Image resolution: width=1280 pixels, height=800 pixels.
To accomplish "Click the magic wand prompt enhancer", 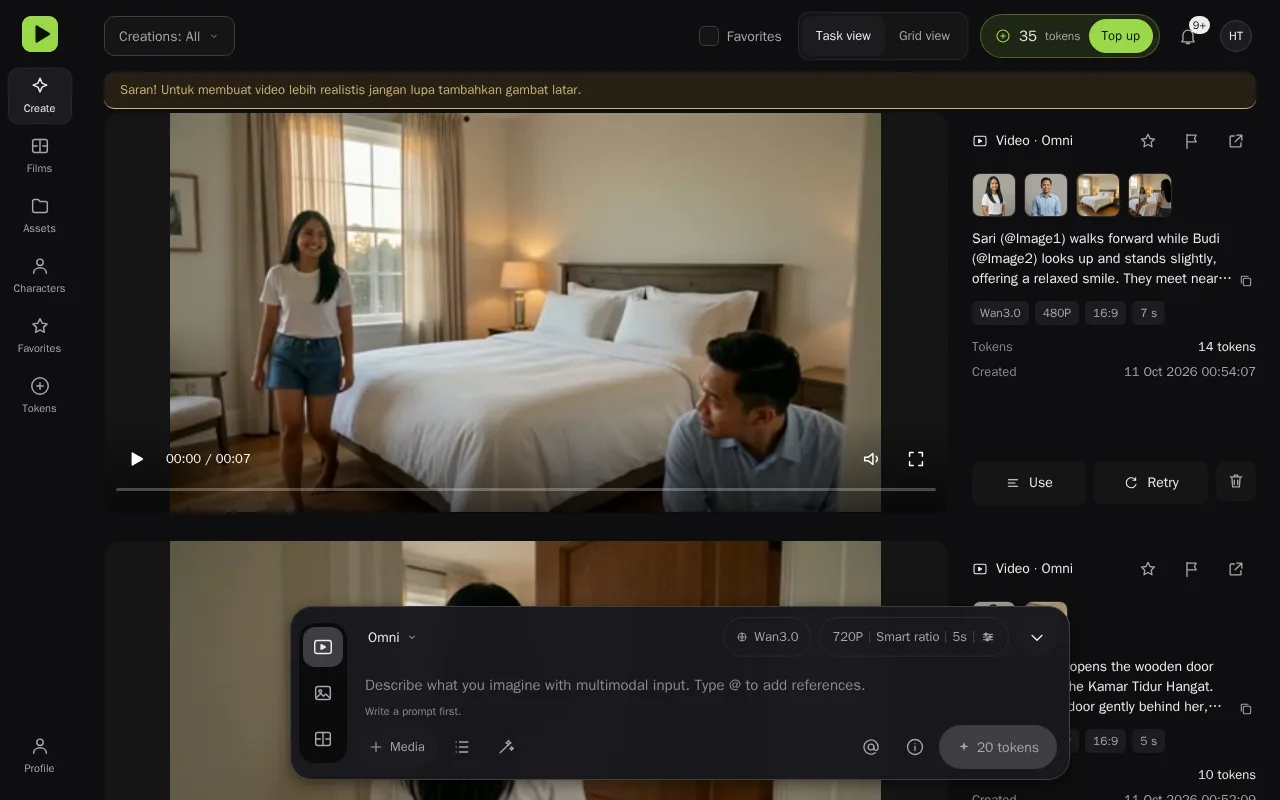I will click(x=507, y=747).
